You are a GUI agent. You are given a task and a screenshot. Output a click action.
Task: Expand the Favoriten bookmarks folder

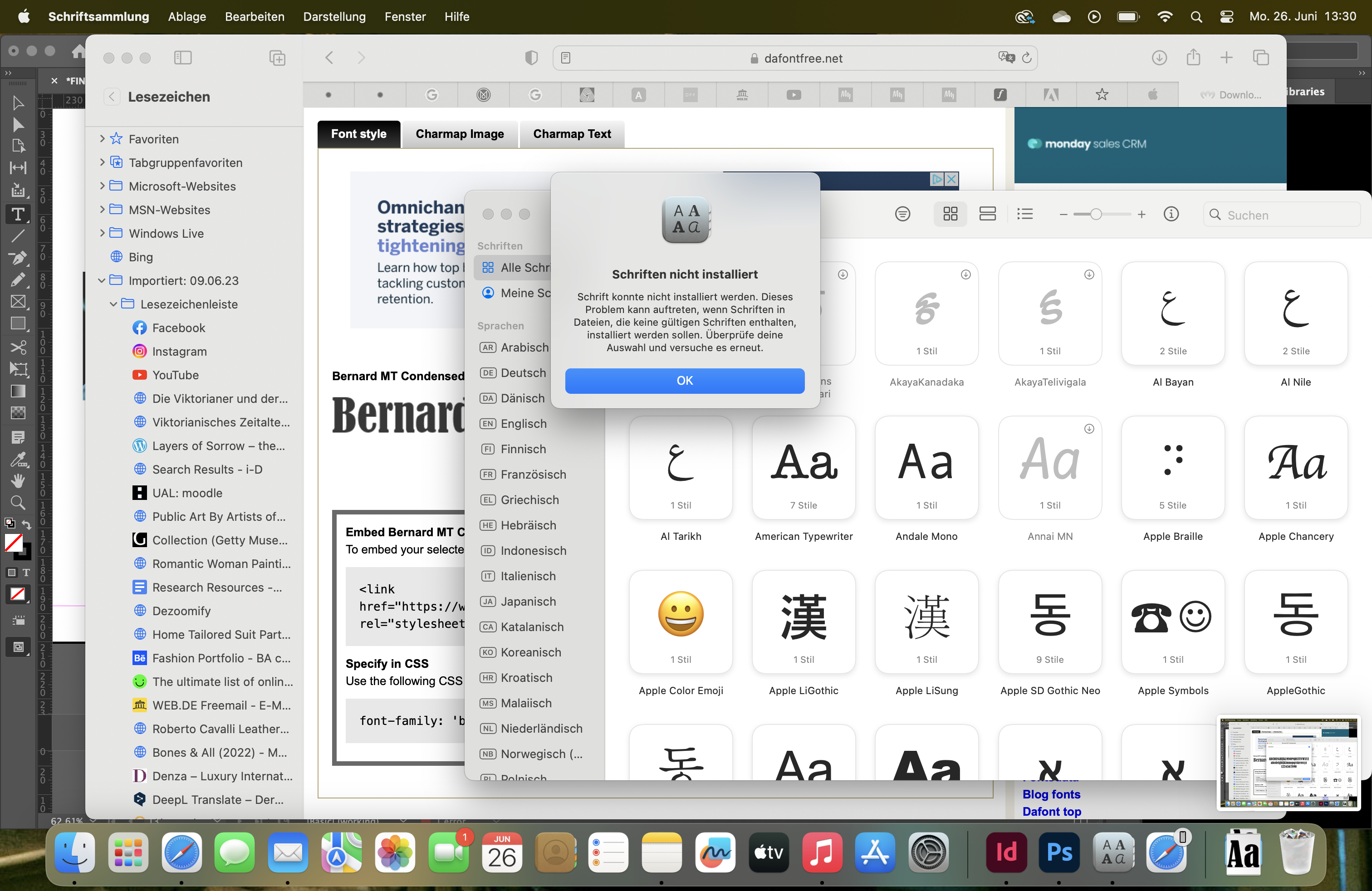tap(102, 139)
